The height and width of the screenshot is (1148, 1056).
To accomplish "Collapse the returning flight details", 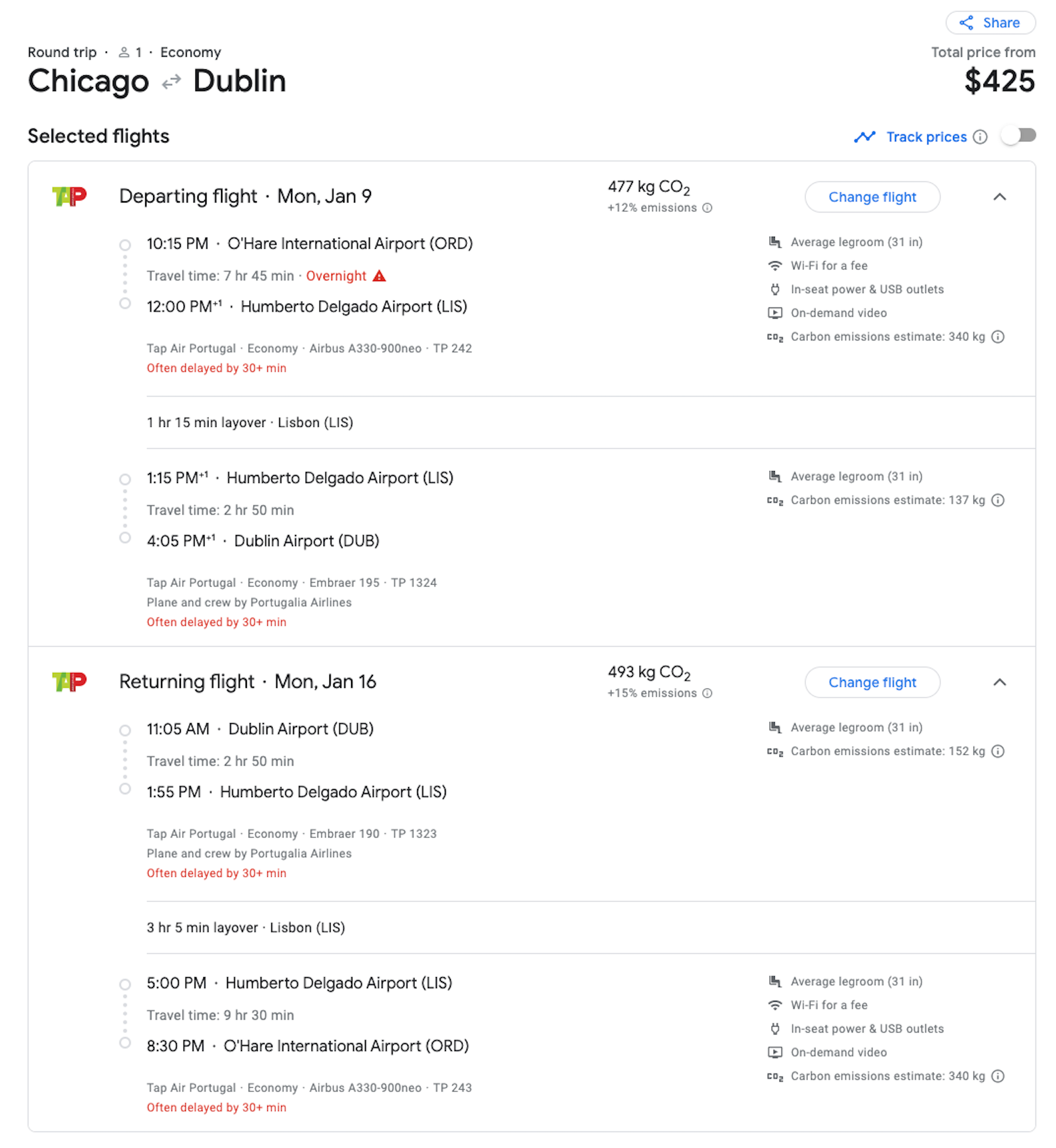I will tap(1000, 682).
